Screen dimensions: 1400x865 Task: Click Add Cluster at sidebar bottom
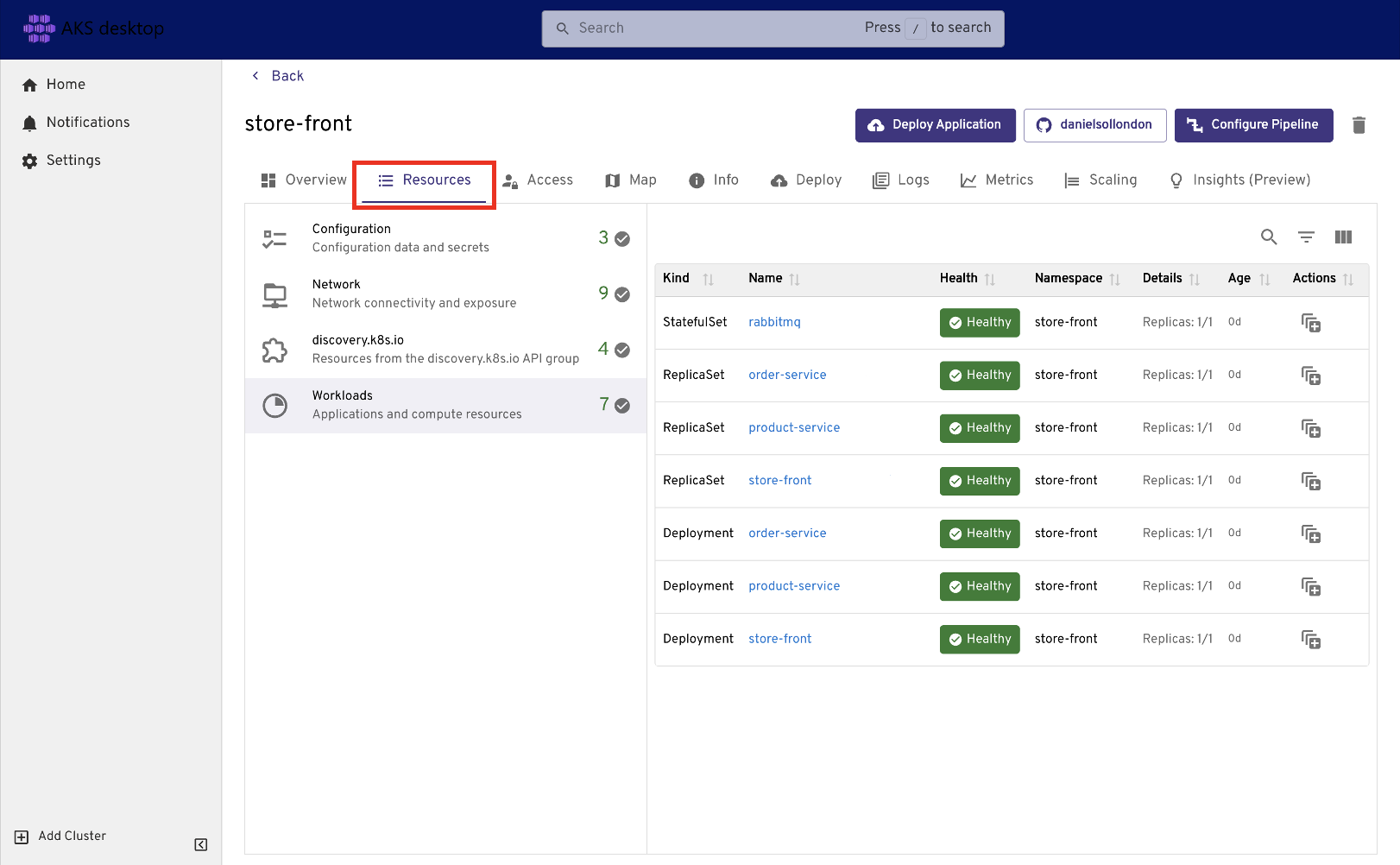point(60,836)
